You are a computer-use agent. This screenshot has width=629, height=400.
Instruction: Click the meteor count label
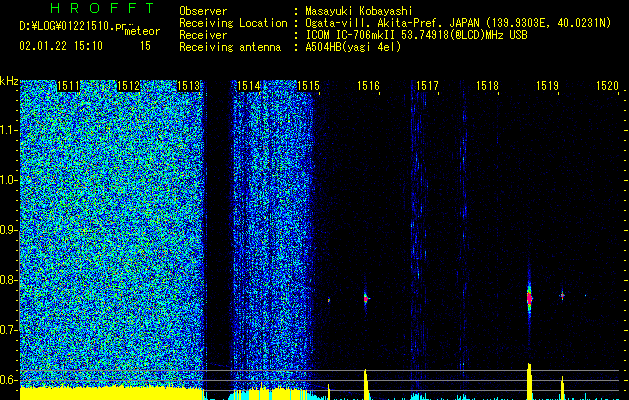pyautogui.click(x=142, y=31)
